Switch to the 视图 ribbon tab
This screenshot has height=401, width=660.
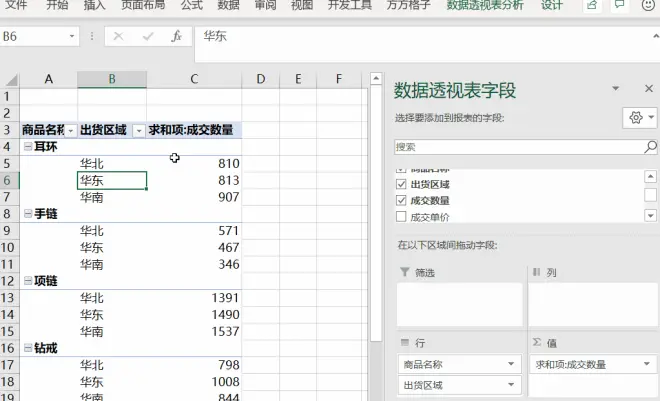coord(302,5)
